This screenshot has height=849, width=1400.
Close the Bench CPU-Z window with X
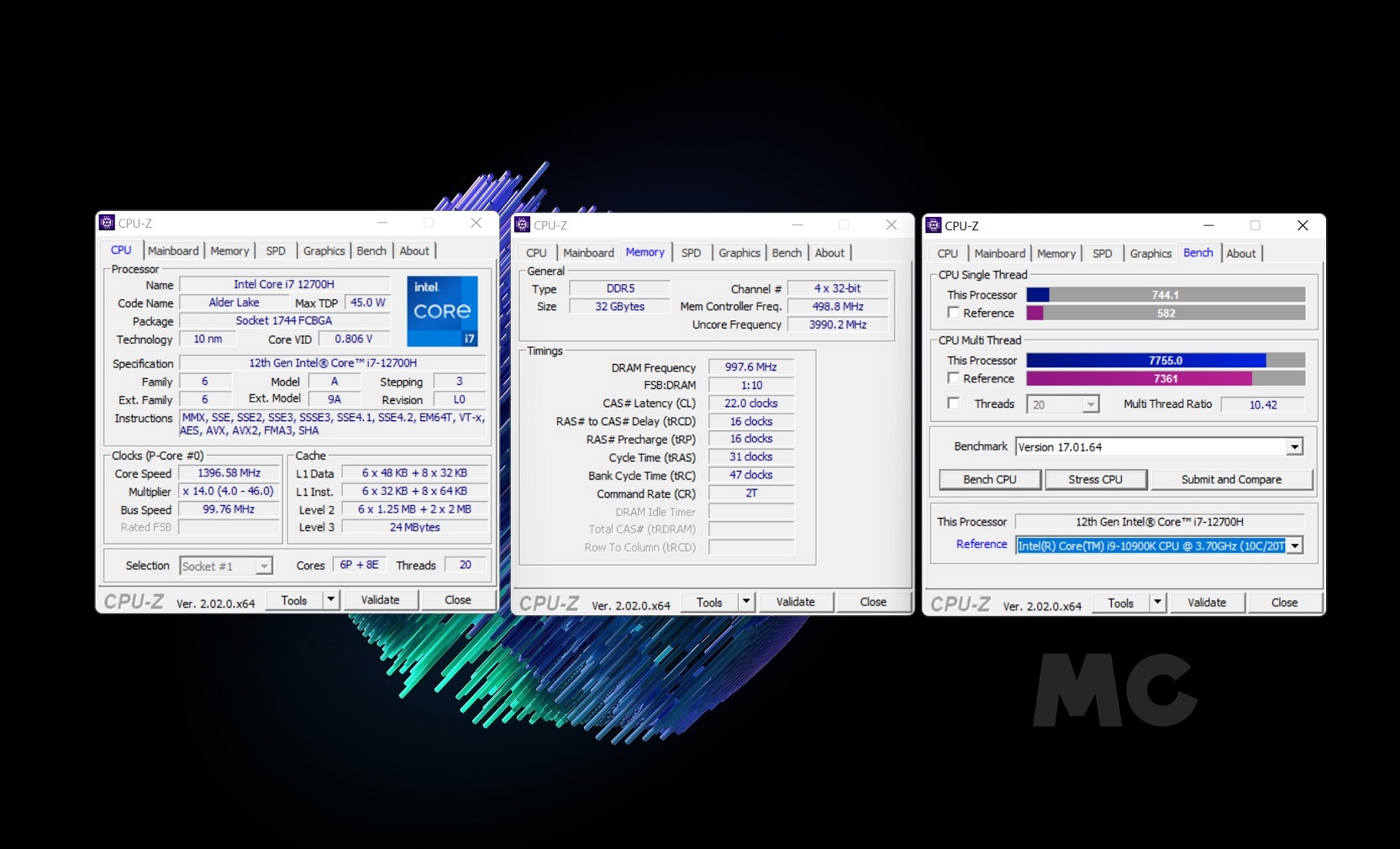coord(1302,225)
